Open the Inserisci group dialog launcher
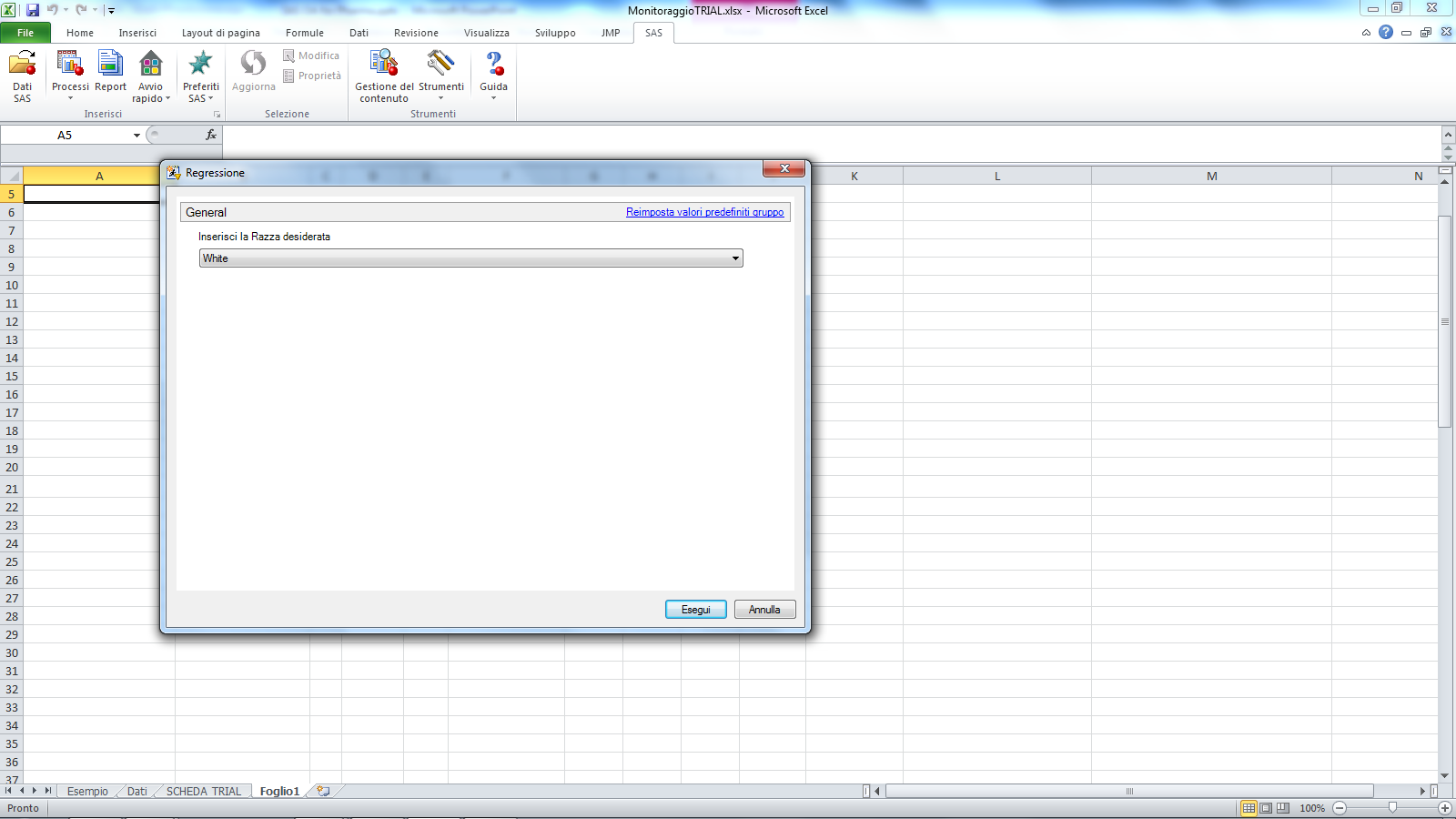This screenshot has width=1456, height=819. (217, 115)
